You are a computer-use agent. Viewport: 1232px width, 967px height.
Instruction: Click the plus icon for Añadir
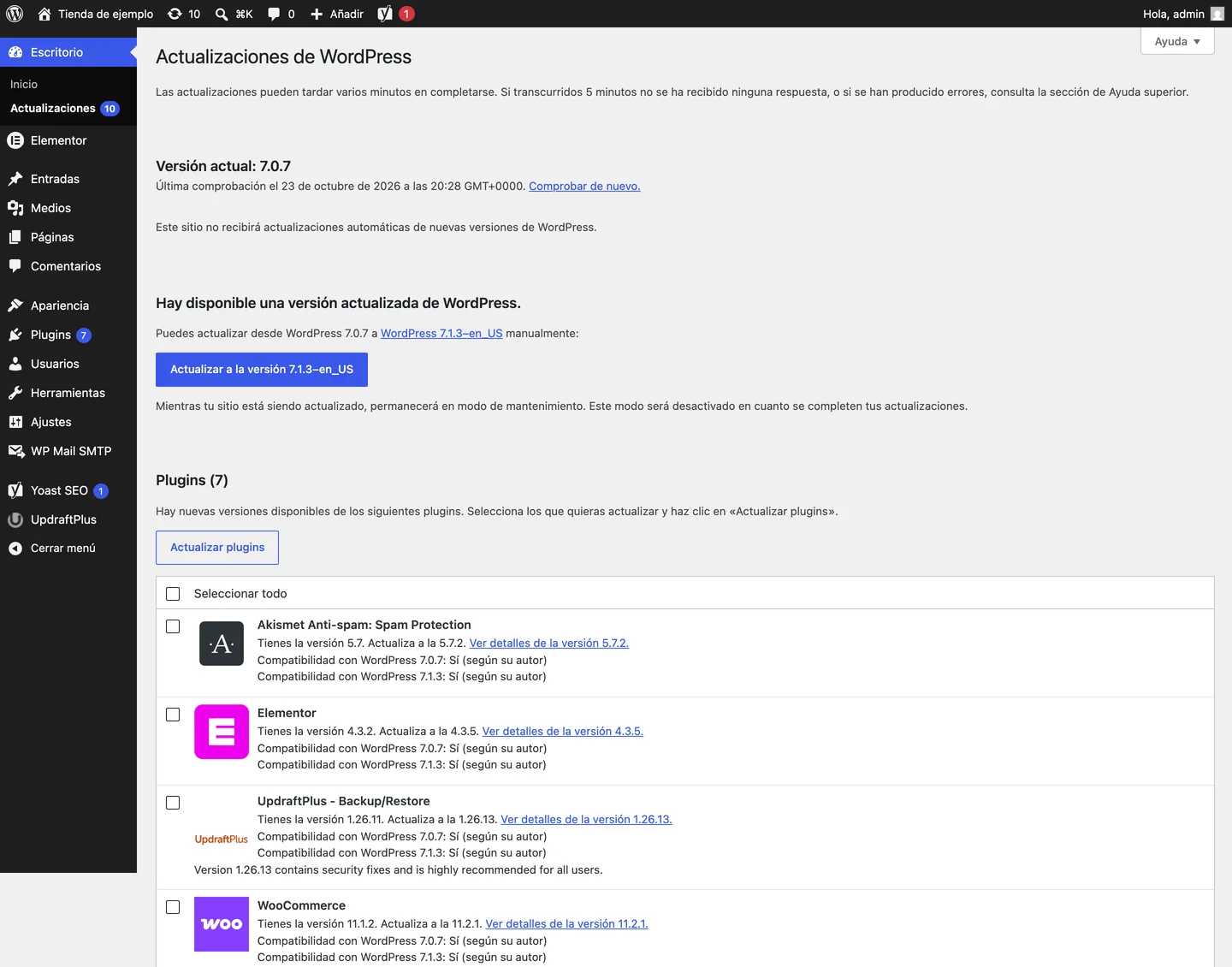click(317, 14)
